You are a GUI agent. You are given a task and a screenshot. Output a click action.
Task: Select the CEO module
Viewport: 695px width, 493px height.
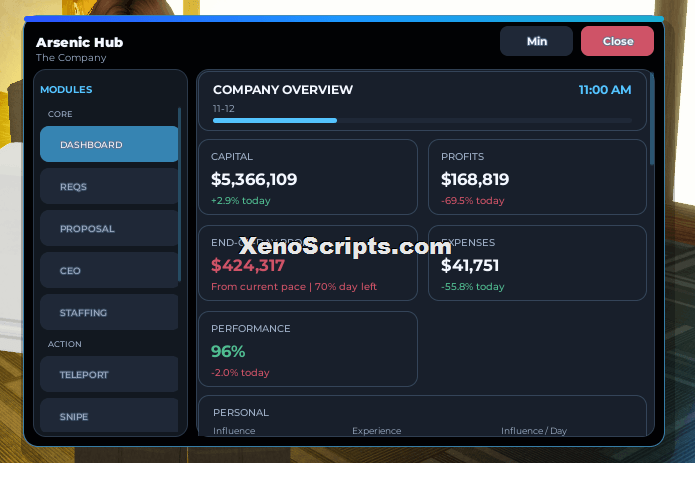(x=109, y=270)
